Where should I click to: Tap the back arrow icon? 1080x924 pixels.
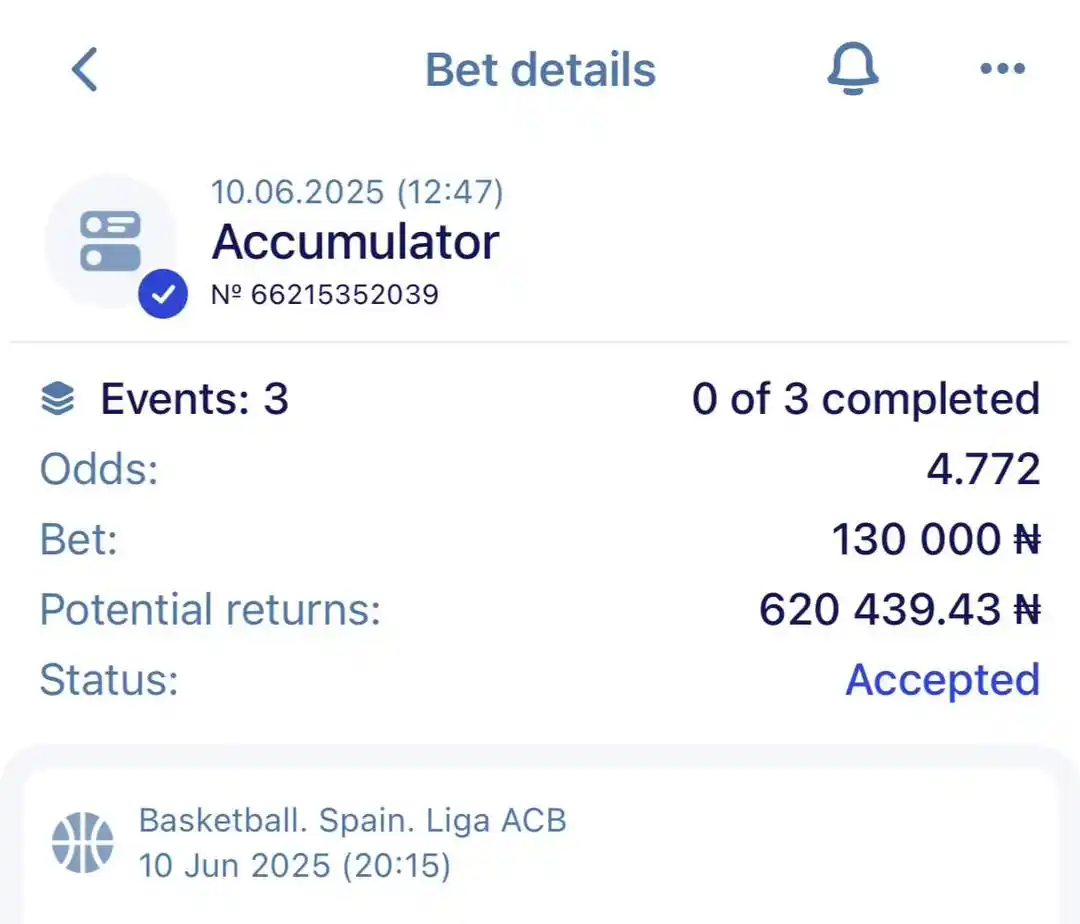(x=85, y=70)
